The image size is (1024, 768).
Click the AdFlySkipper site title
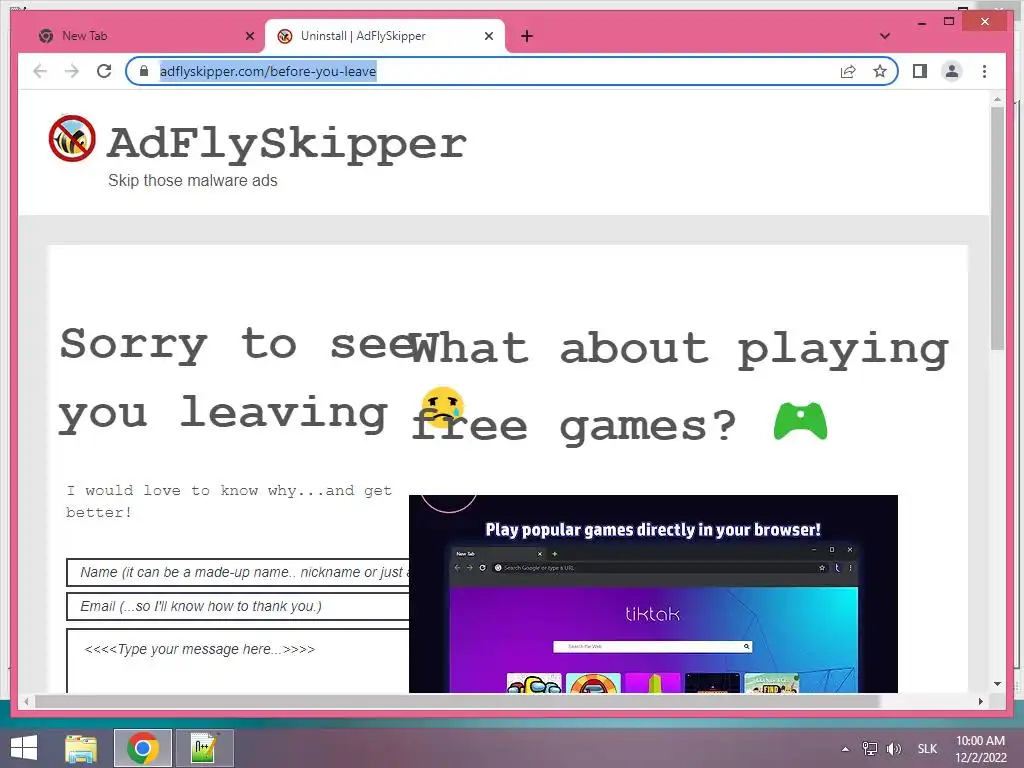pos(287,143)
